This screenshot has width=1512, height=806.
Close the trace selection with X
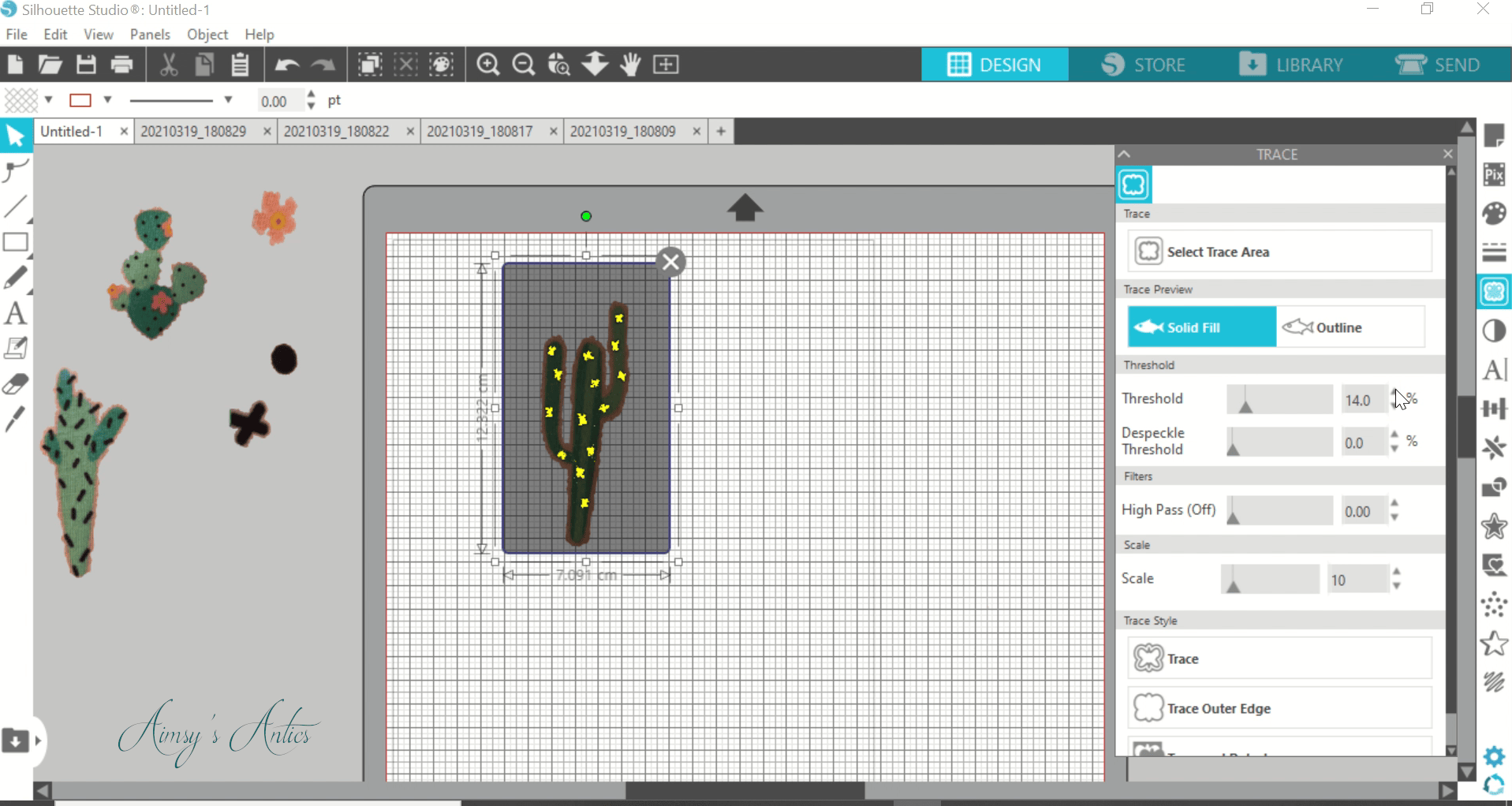point(671,262)
